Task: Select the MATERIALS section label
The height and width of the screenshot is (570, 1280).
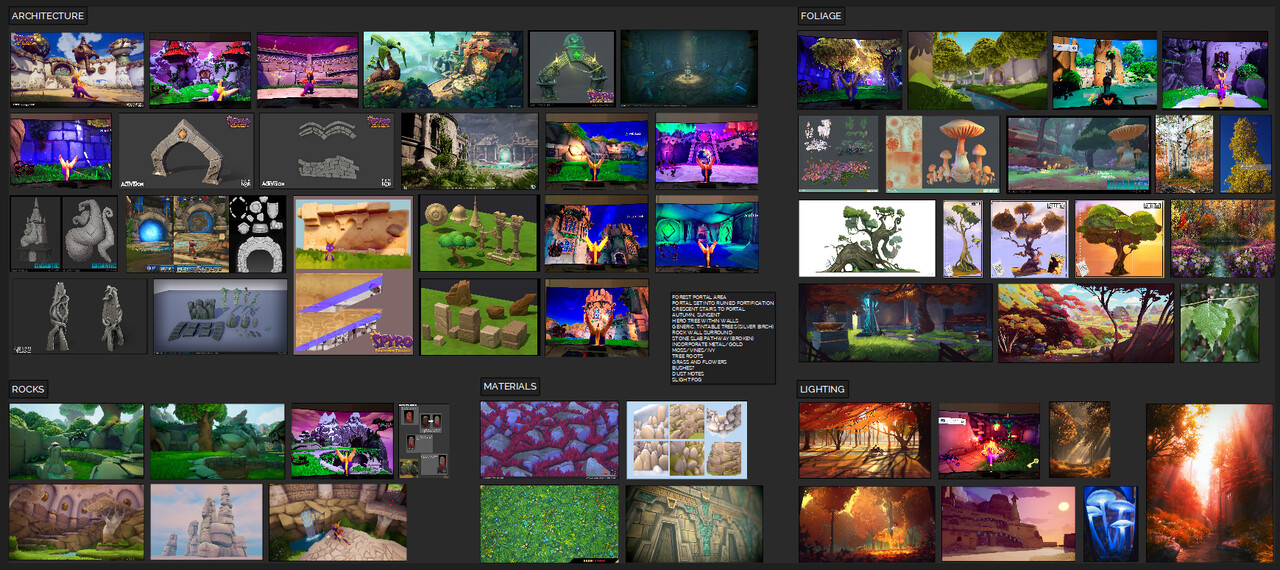Action: pyautogui.click(x=510, y=386)
